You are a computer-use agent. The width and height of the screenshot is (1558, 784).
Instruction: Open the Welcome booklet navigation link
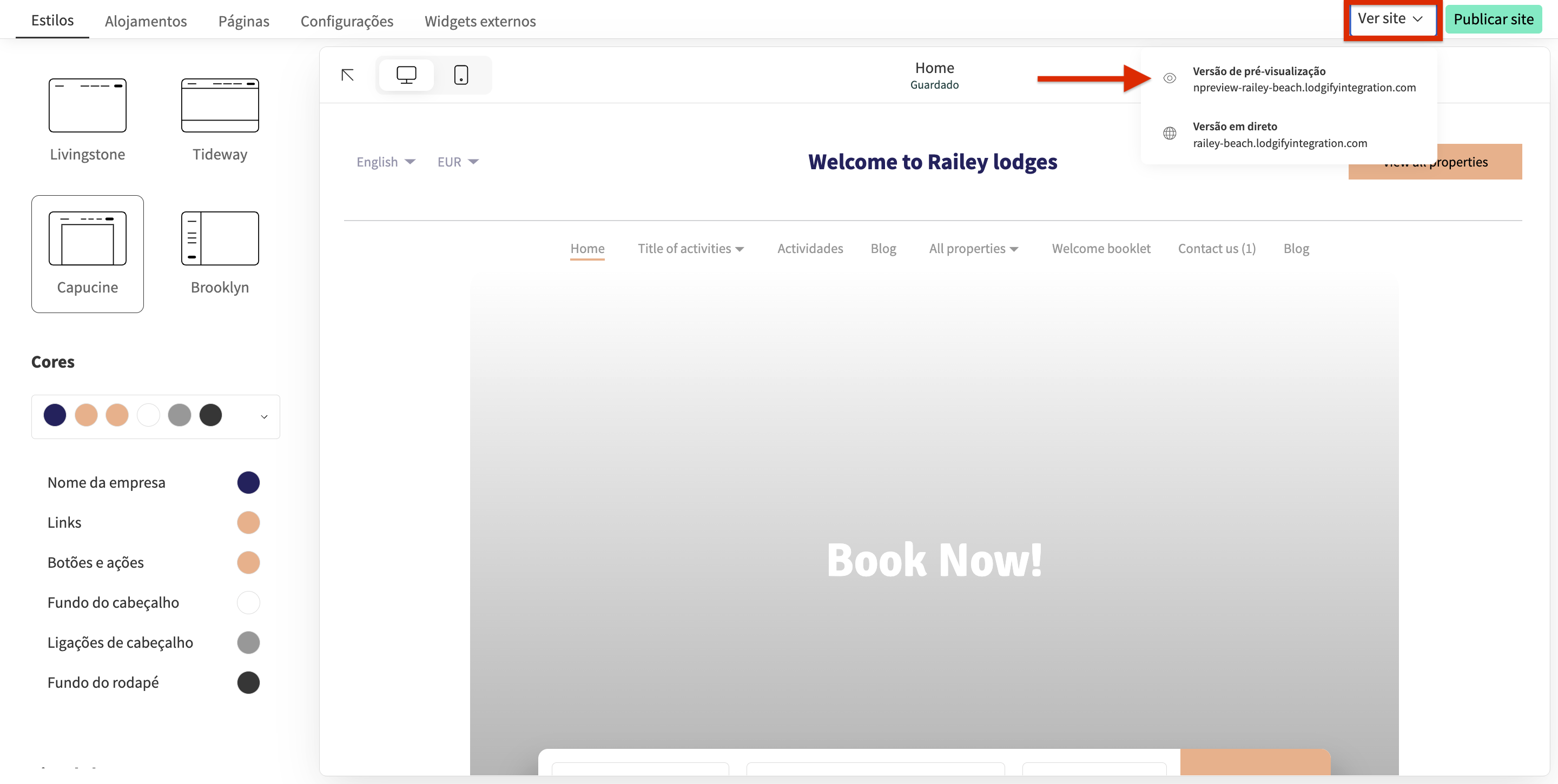1101,248
